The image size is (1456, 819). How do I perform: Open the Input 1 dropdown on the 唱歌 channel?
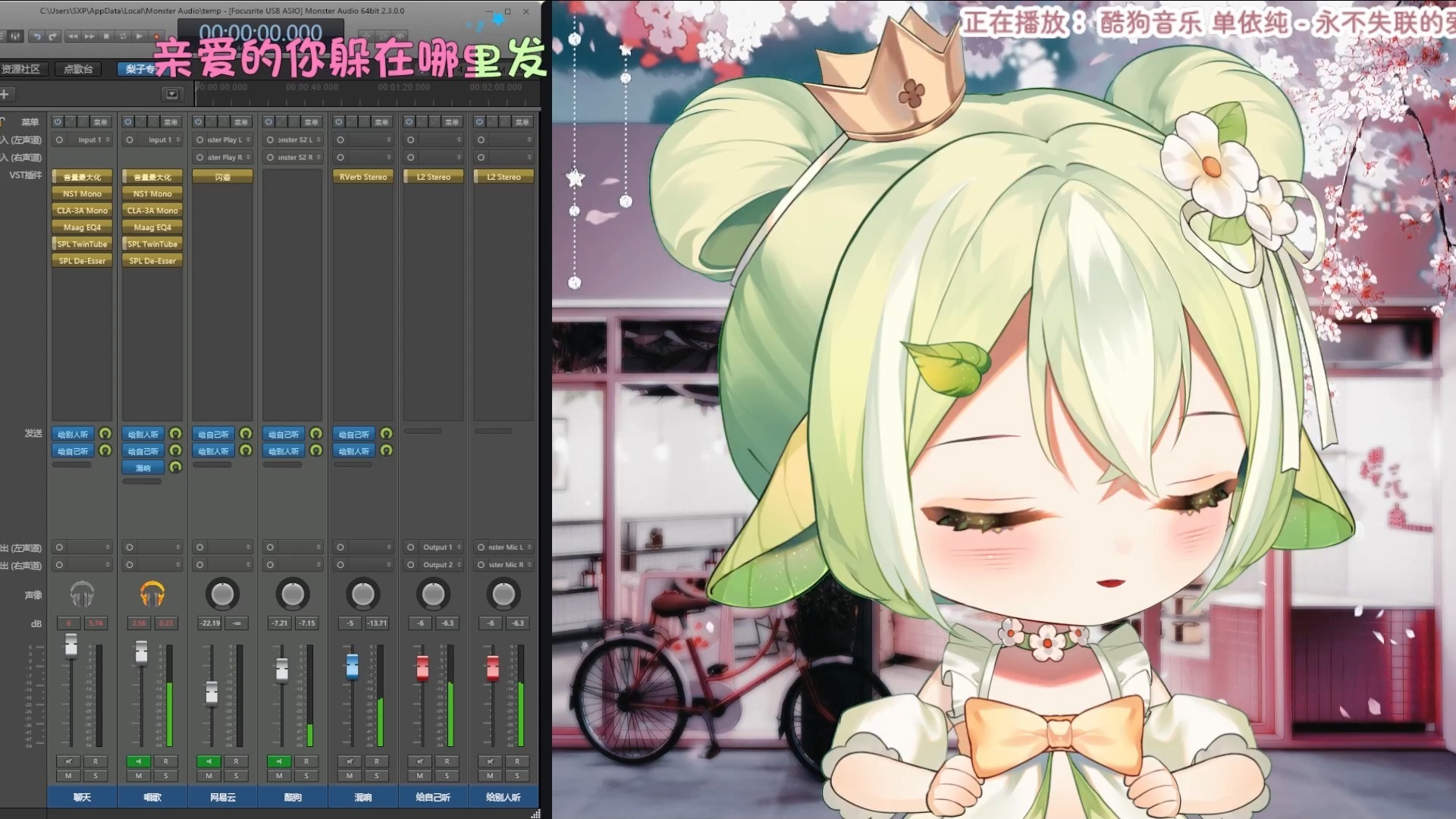[152, 140]
